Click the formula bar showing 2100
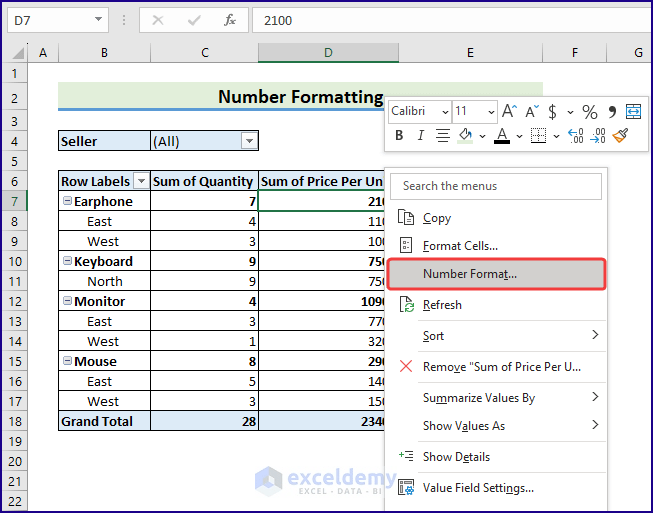Image resolution: width=653 pixels, height=513 pixels. pos(452,20)
